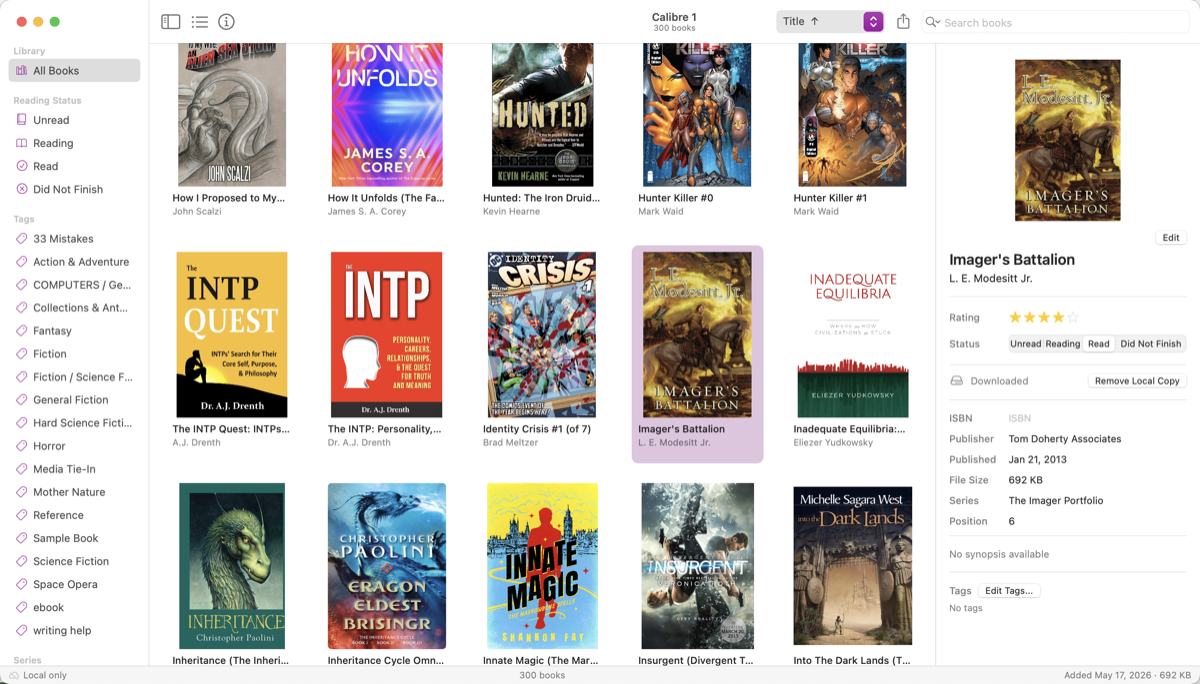The width and height of the screenshot is (1200, 684).
Task: Click the Did Not Finish icon
Action: (x=22, y=189)
